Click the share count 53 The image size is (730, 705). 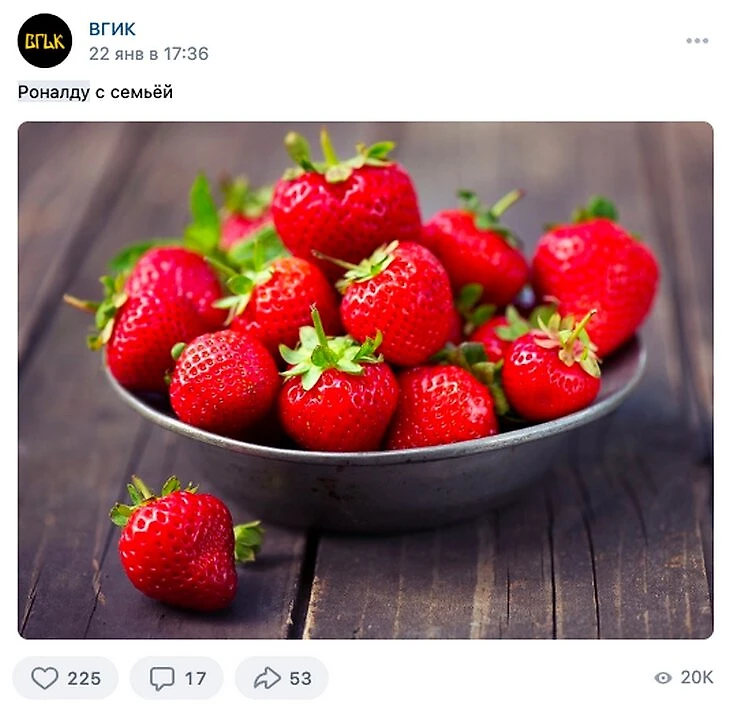coord(300,678)
